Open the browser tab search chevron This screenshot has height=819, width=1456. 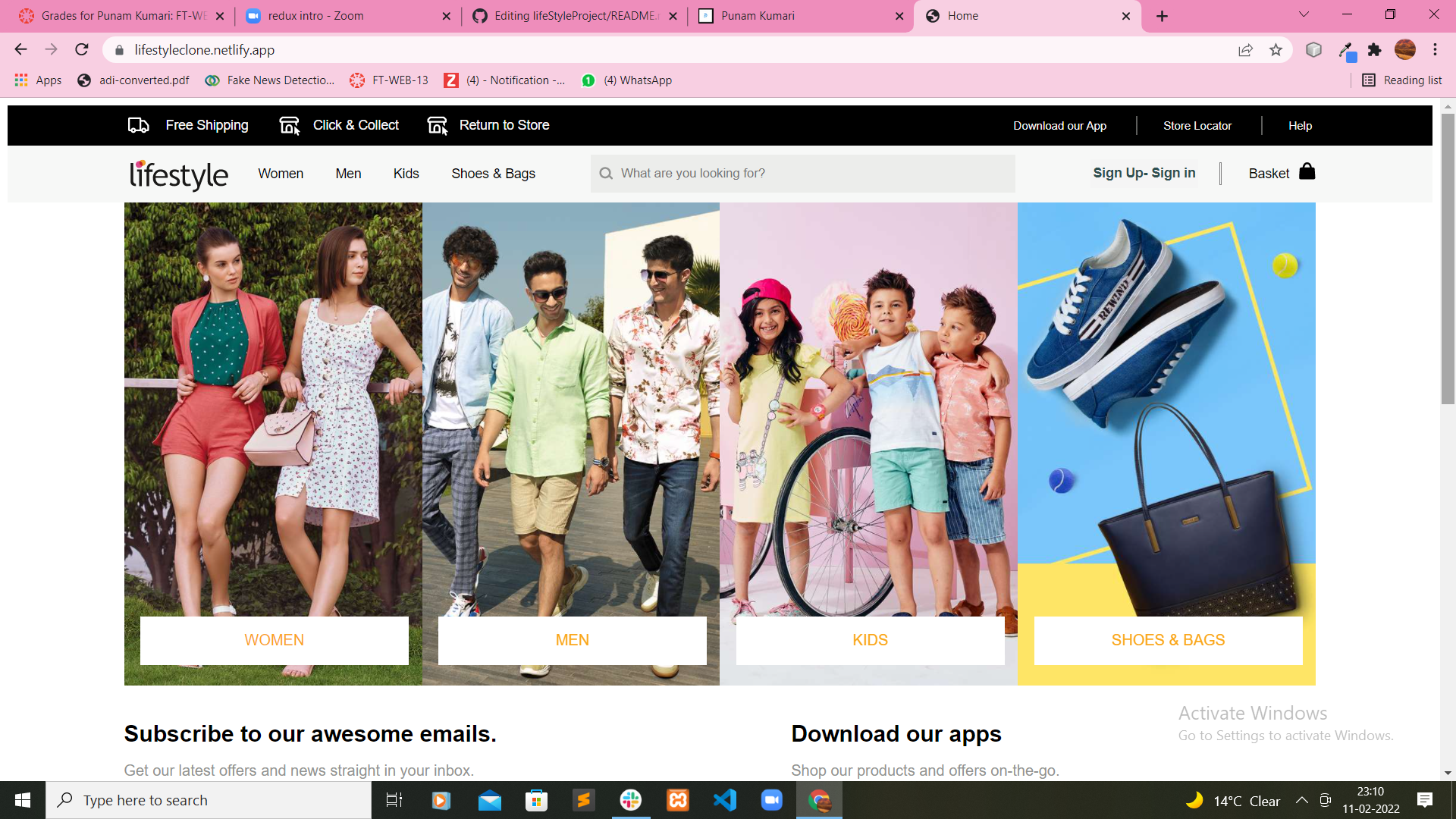point(1303,15)
